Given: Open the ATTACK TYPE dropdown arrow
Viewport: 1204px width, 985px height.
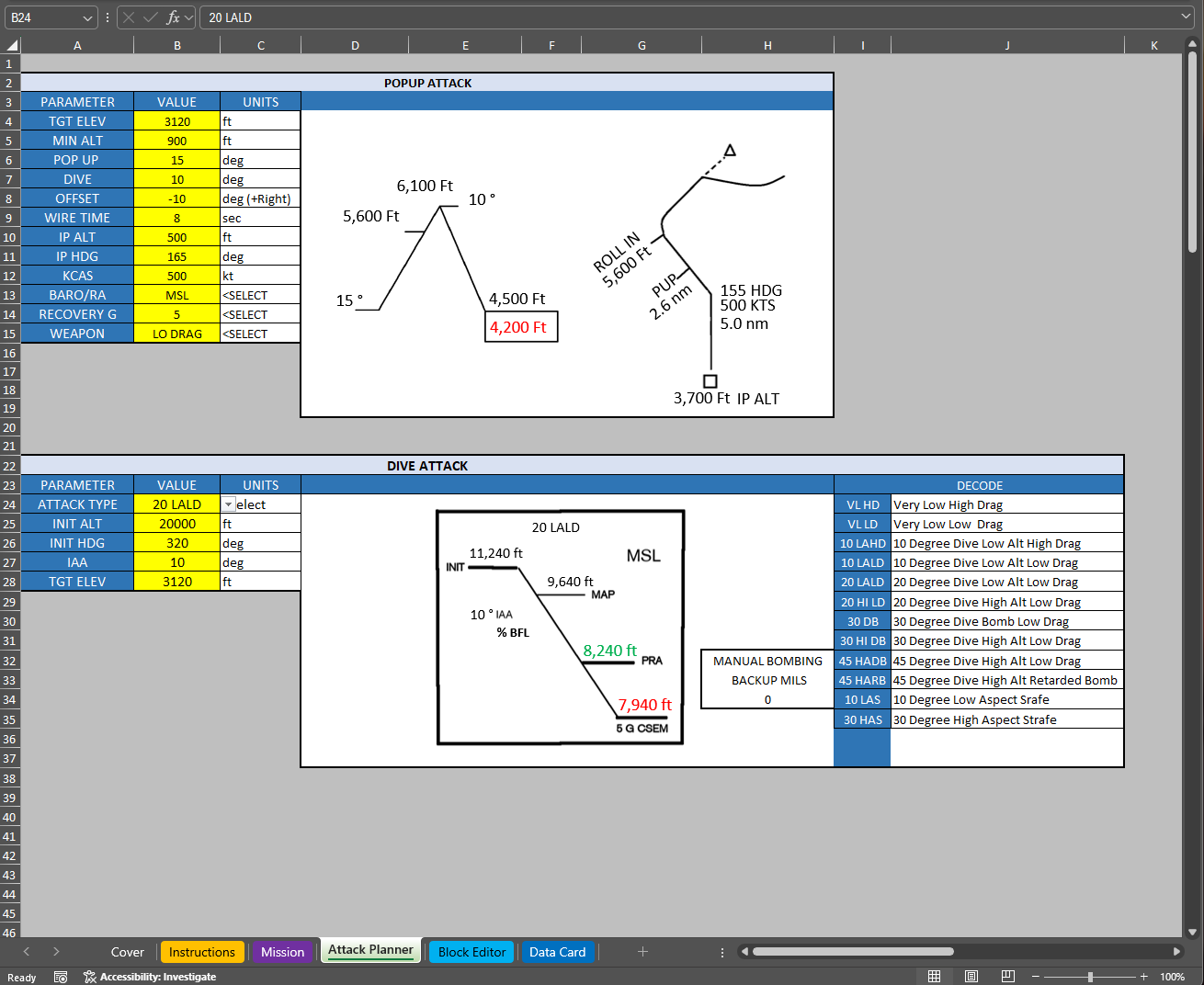Looking at the screenshot, I should 229,504.
